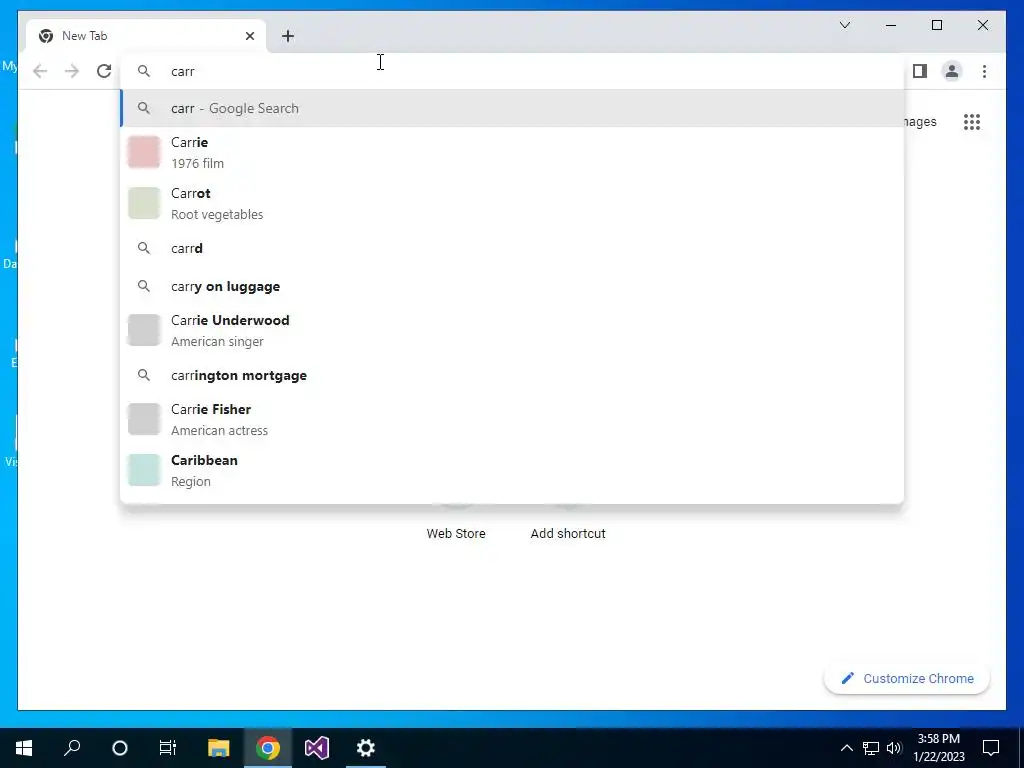Open Chrome's three-dot menu

(x=984, y=71)
